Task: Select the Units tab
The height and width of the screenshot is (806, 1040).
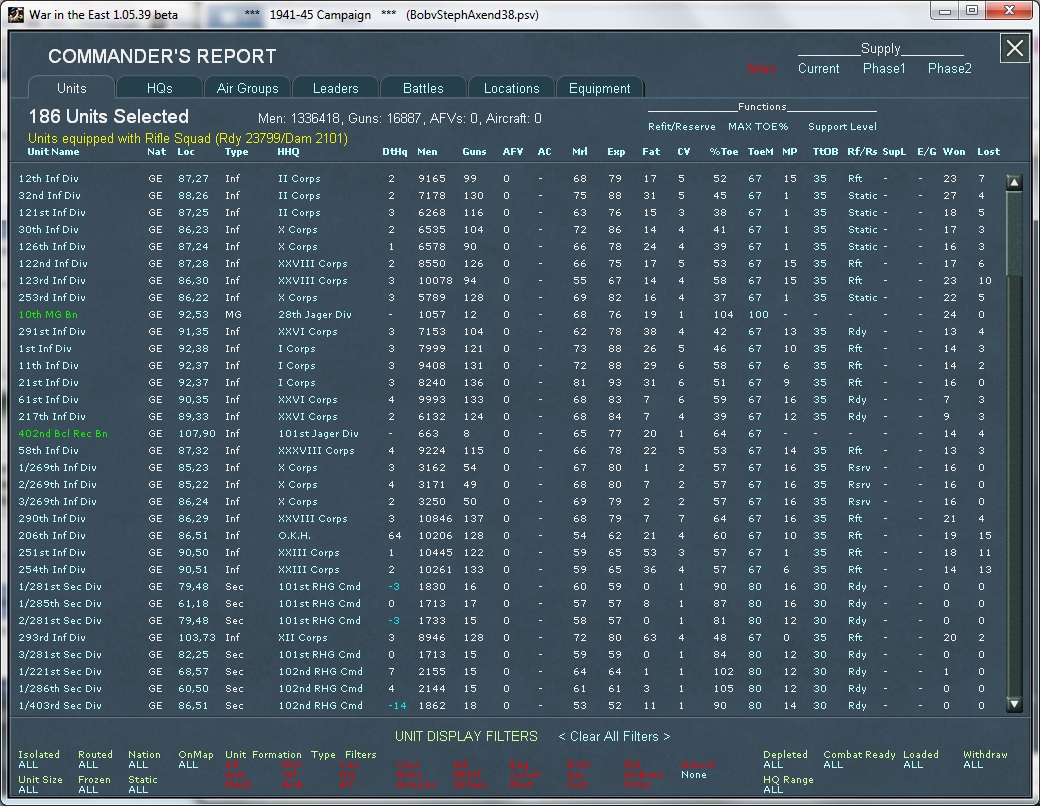Action: (72, 88)
